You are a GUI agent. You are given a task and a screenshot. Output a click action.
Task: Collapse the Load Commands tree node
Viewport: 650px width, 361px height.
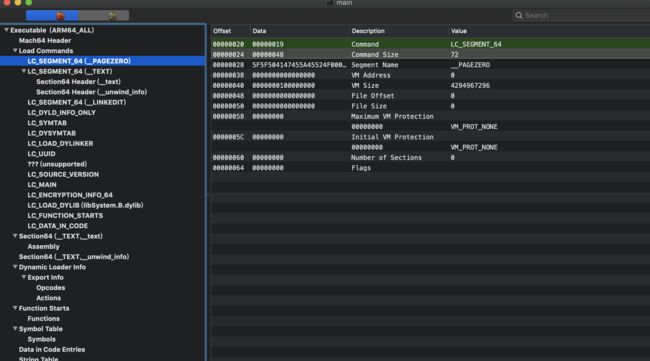coord(15,51)
